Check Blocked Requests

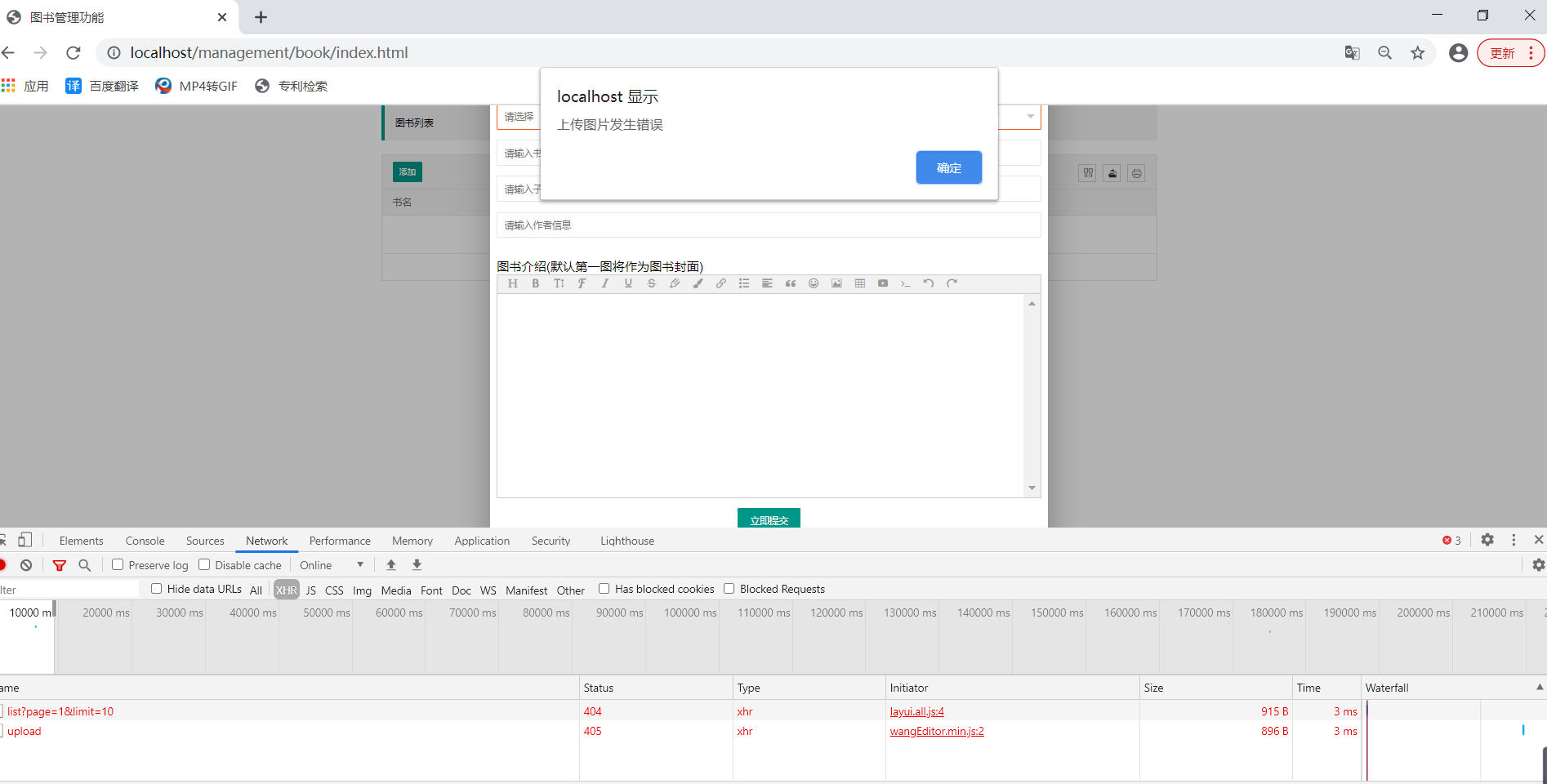pos(729,588)
